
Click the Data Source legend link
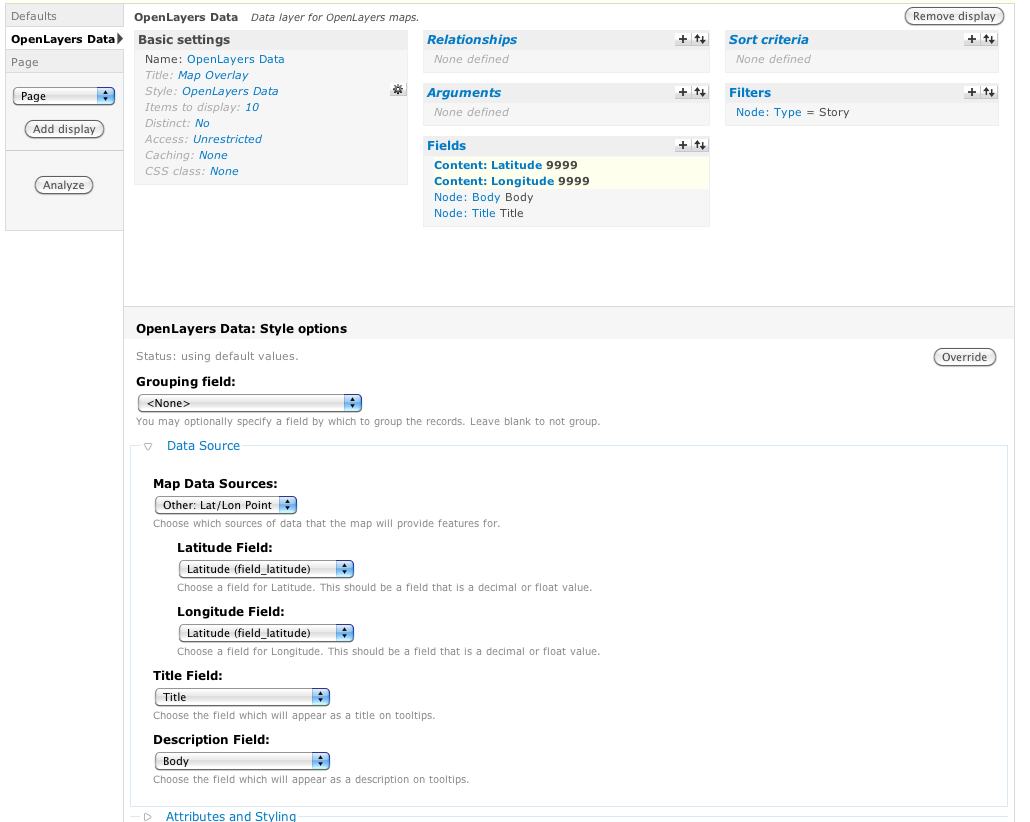(x=204, y=445)
